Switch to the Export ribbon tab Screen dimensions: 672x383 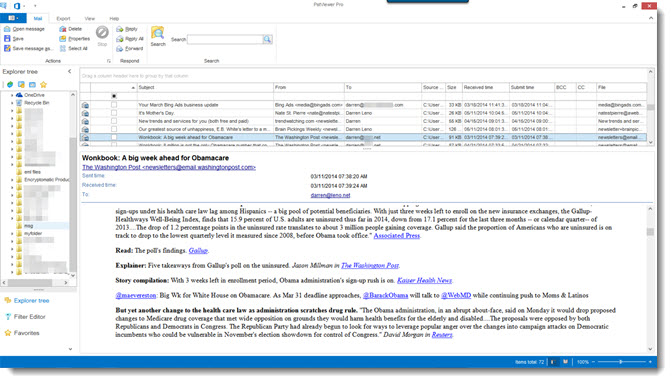[x=63, y=18]
